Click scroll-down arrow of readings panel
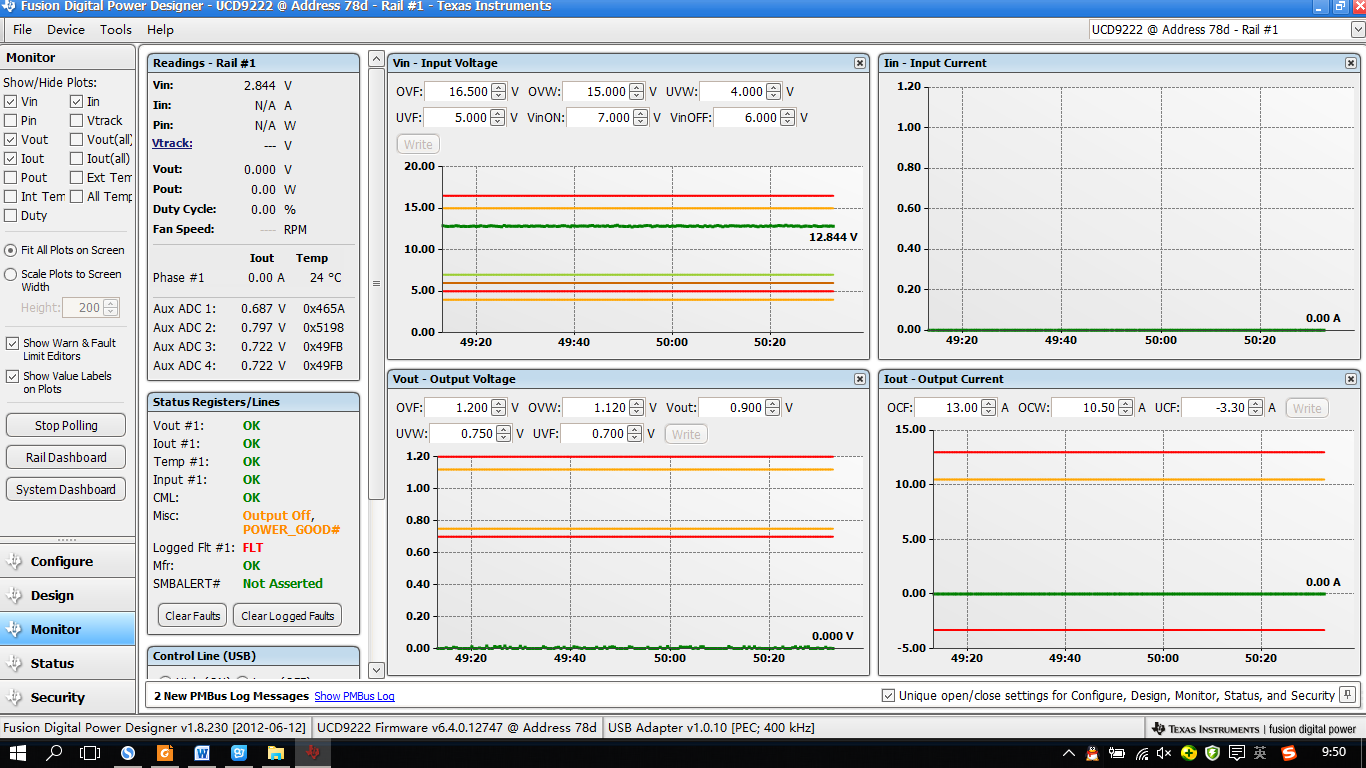Viewport: 1366px width, 768px height. point(376,670)
